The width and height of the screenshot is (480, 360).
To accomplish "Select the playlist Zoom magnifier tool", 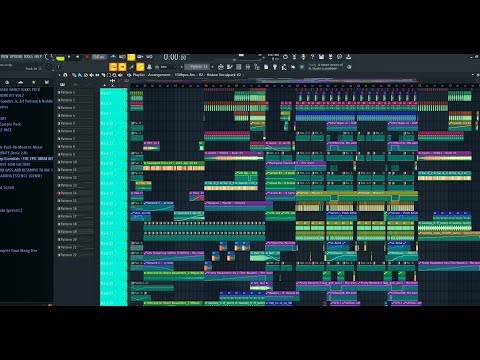I will coord(115,75).
